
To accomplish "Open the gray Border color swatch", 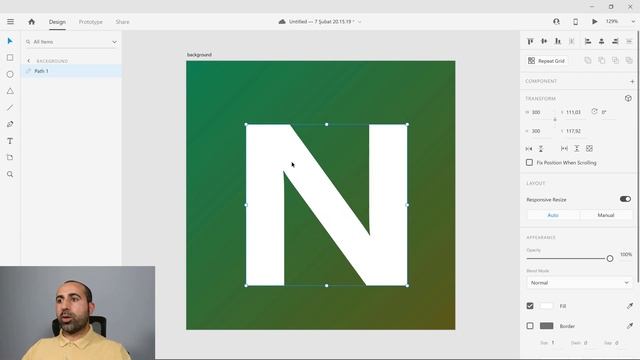I will (x=547, y=326).
